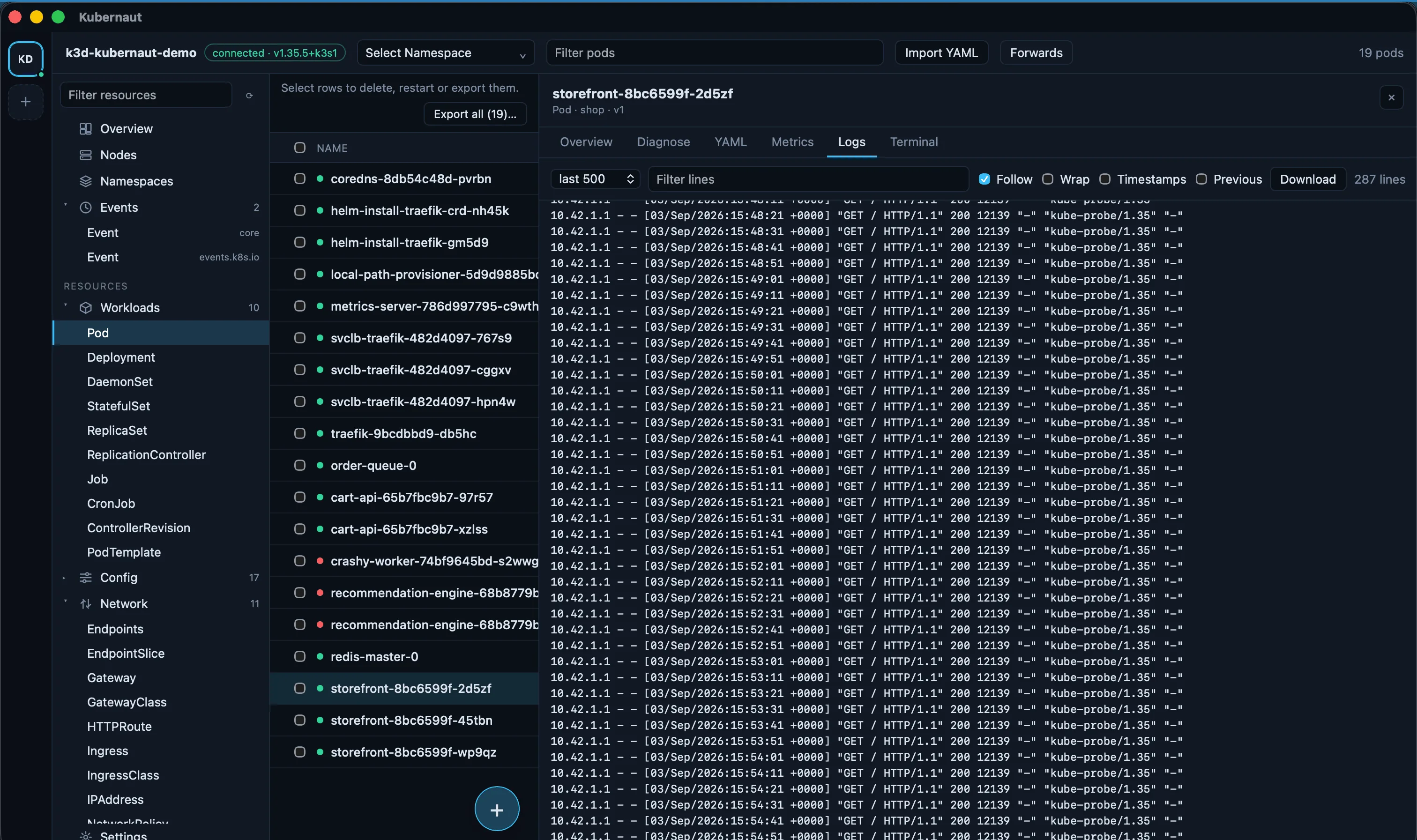Switch to the Terminal tab

point(914,142)
